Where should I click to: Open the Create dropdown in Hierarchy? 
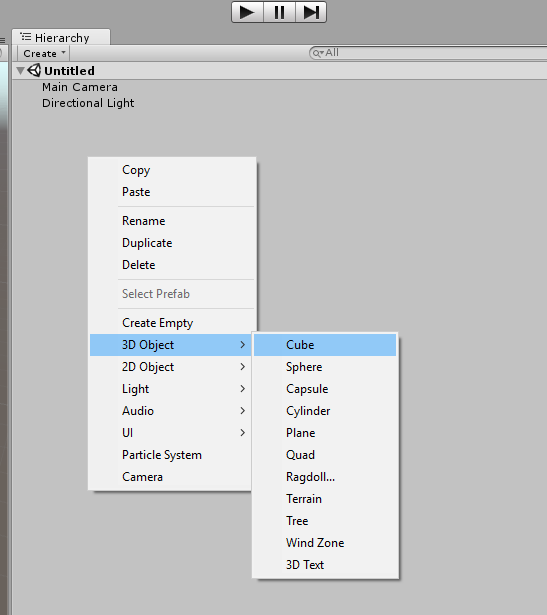tap(44, 53)
